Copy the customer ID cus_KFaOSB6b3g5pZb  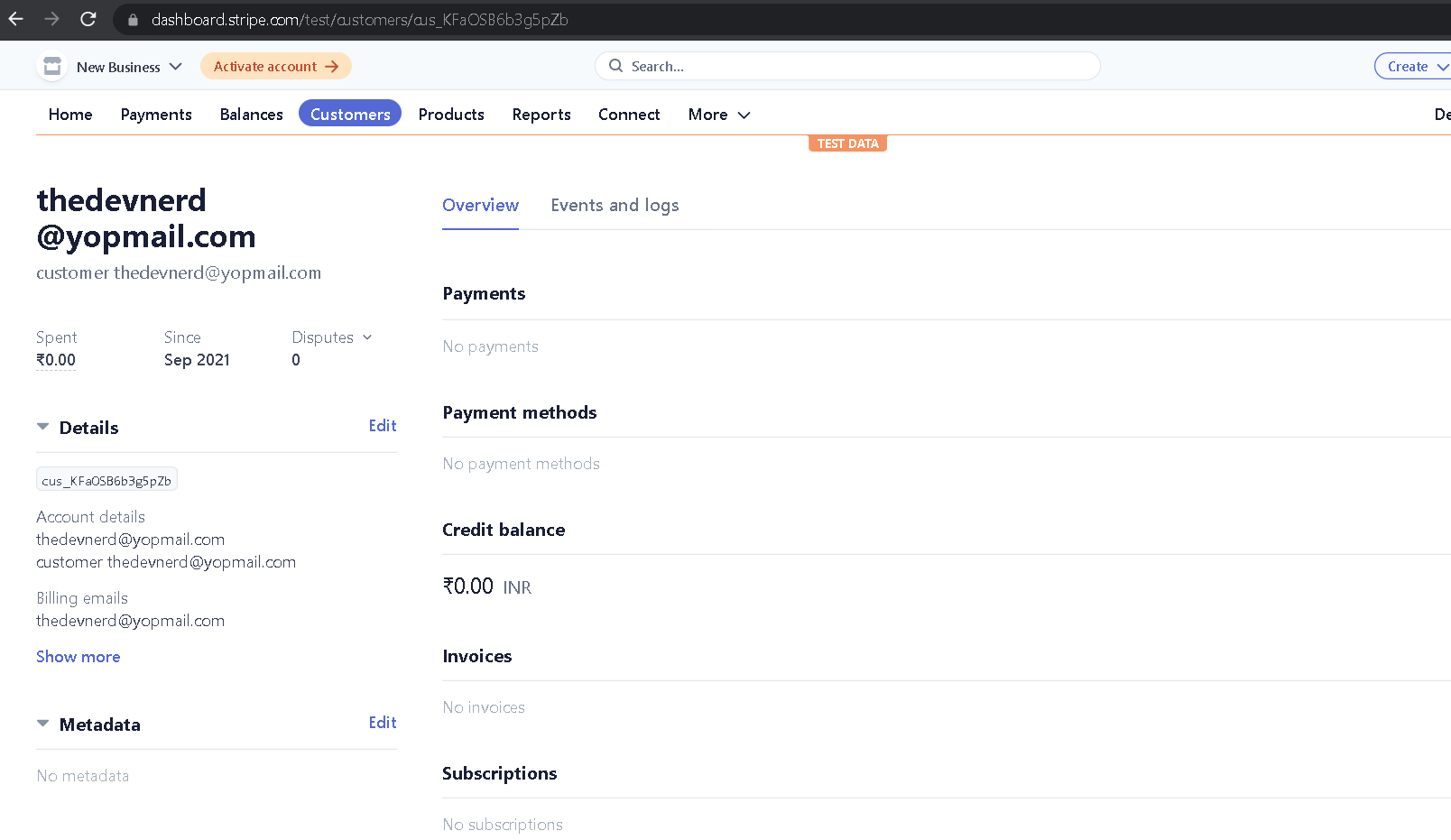[x=106, y=480]
